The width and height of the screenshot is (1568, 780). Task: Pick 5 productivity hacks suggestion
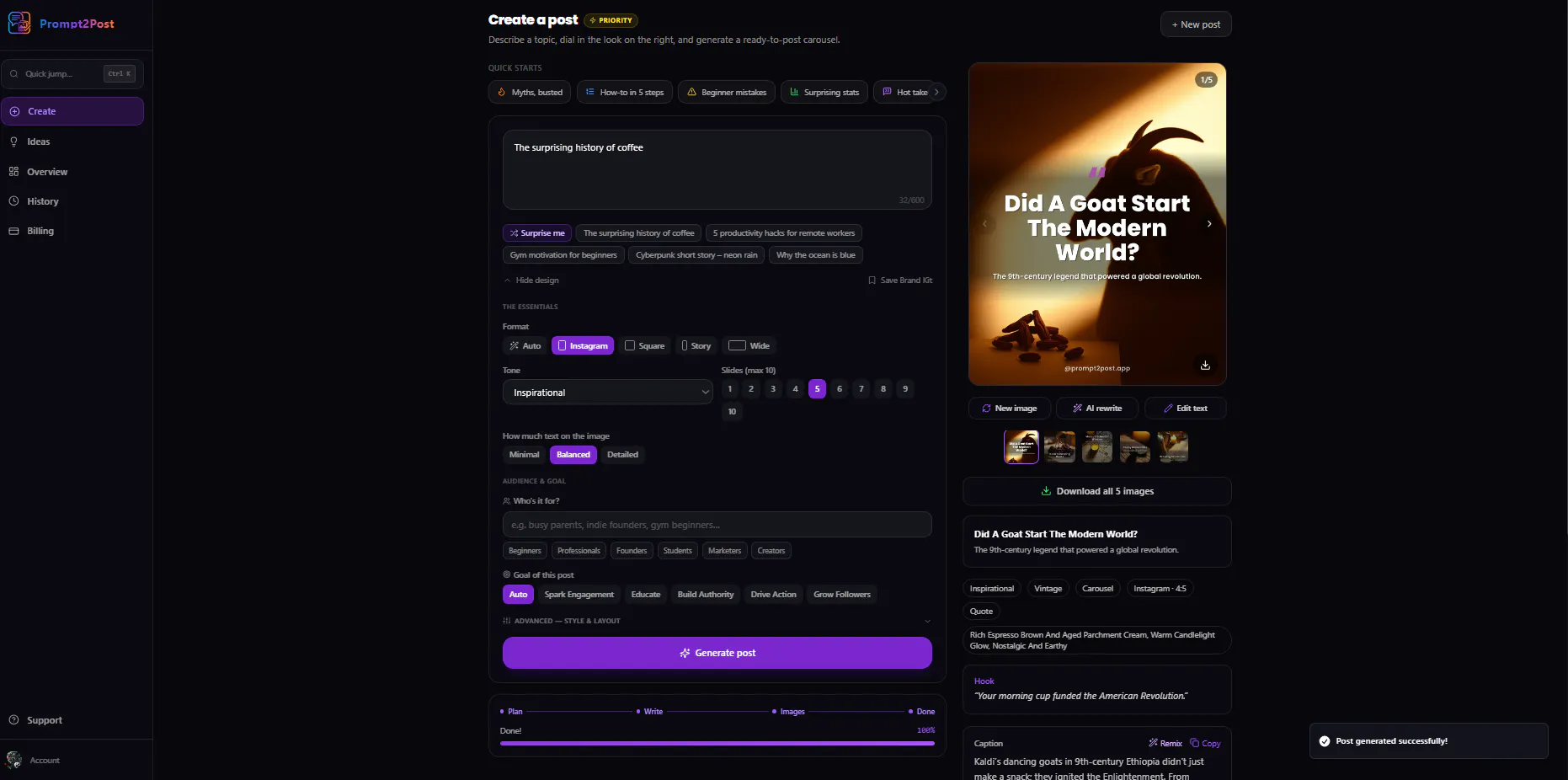coord(784,233)
